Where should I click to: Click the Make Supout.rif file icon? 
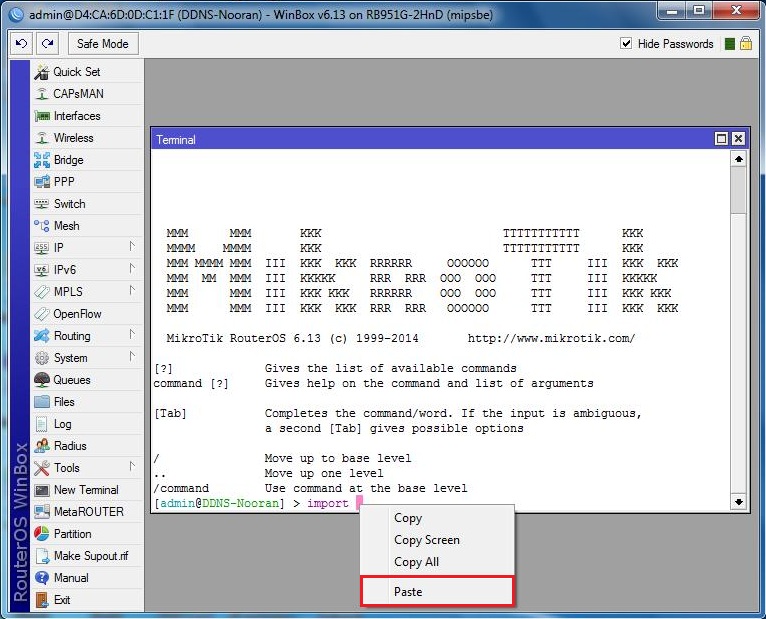[43, 556]
